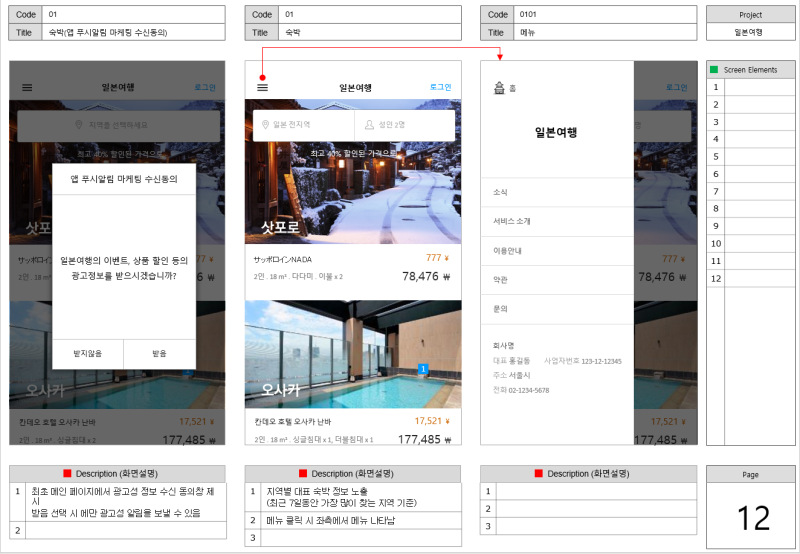Click the 177,485 ₩ price in middle screen
Image resolution: width=800 pixels, height=554 pixels.
424,439
